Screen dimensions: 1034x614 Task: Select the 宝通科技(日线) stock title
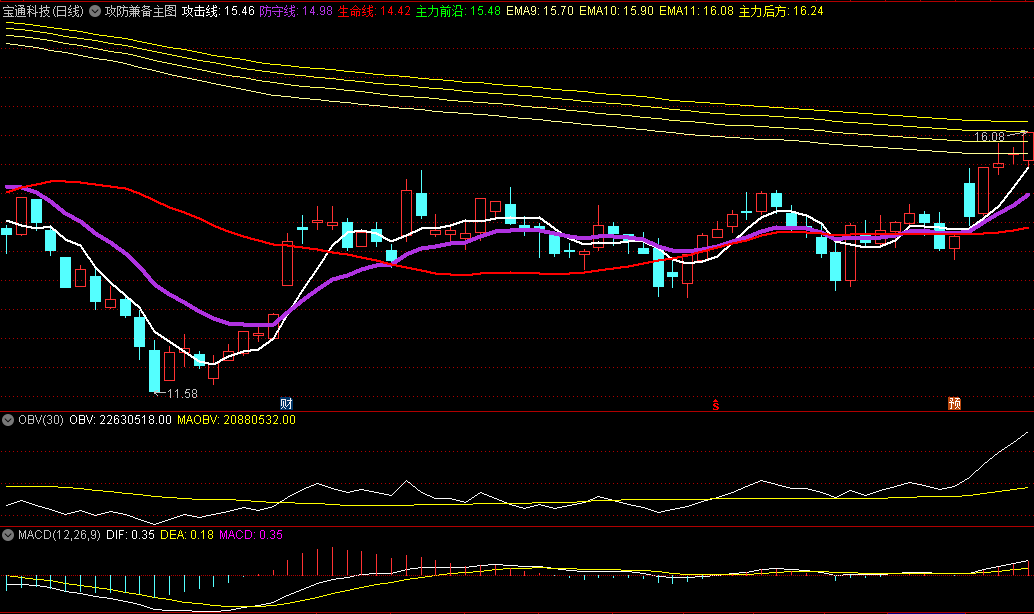(43, 11)
